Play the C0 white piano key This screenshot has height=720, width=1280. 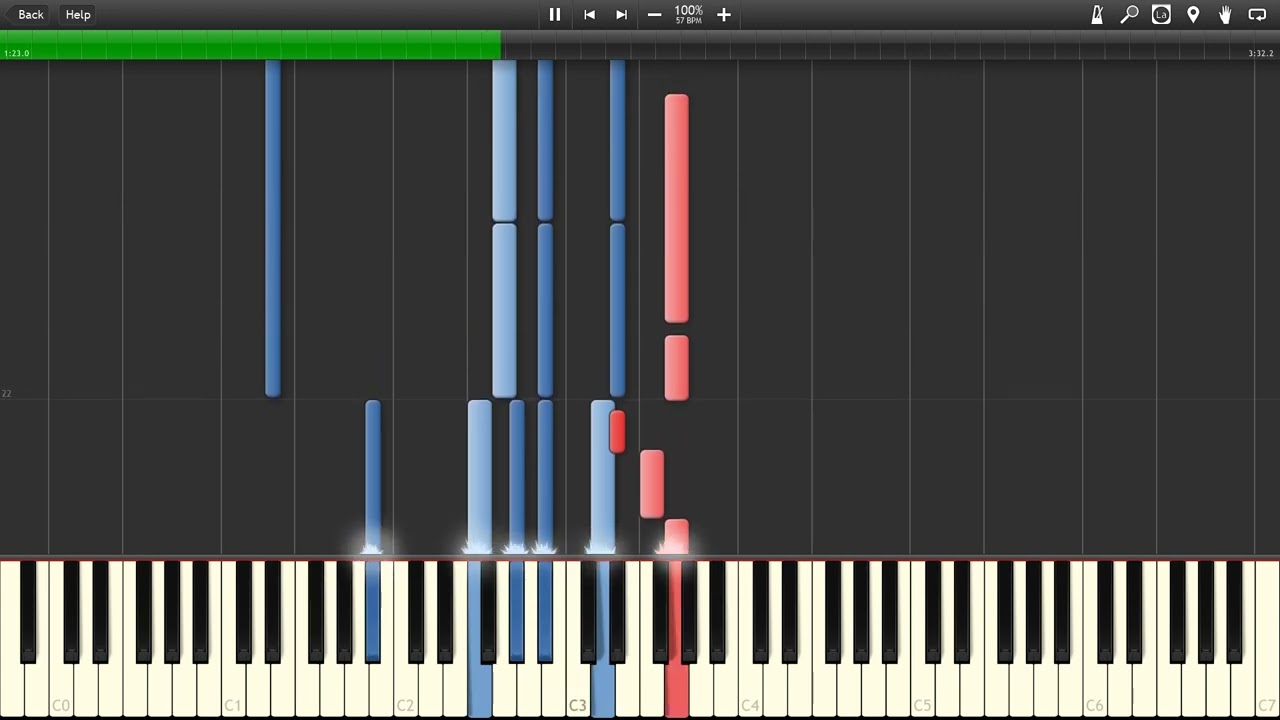[x=61, y=690]
